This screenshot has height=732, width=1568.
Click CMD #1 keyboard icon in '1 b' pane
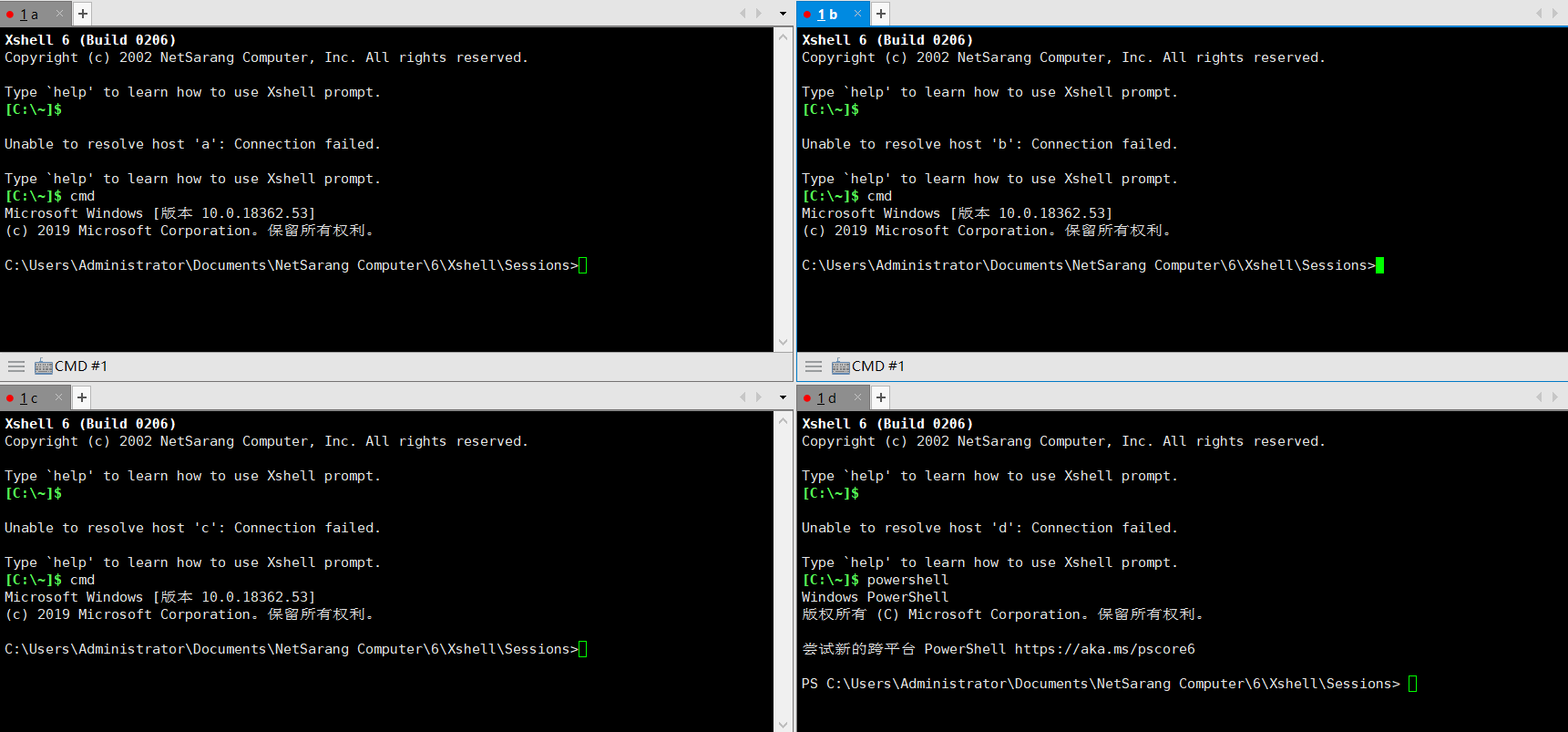tap(840, 366)
